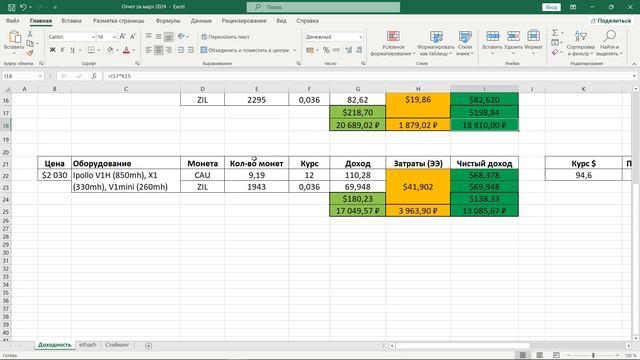Viewport: 640px width, 360px height.
Task: Open Format as Table (Форматировать как таблицу)
Action: (436, 43)
